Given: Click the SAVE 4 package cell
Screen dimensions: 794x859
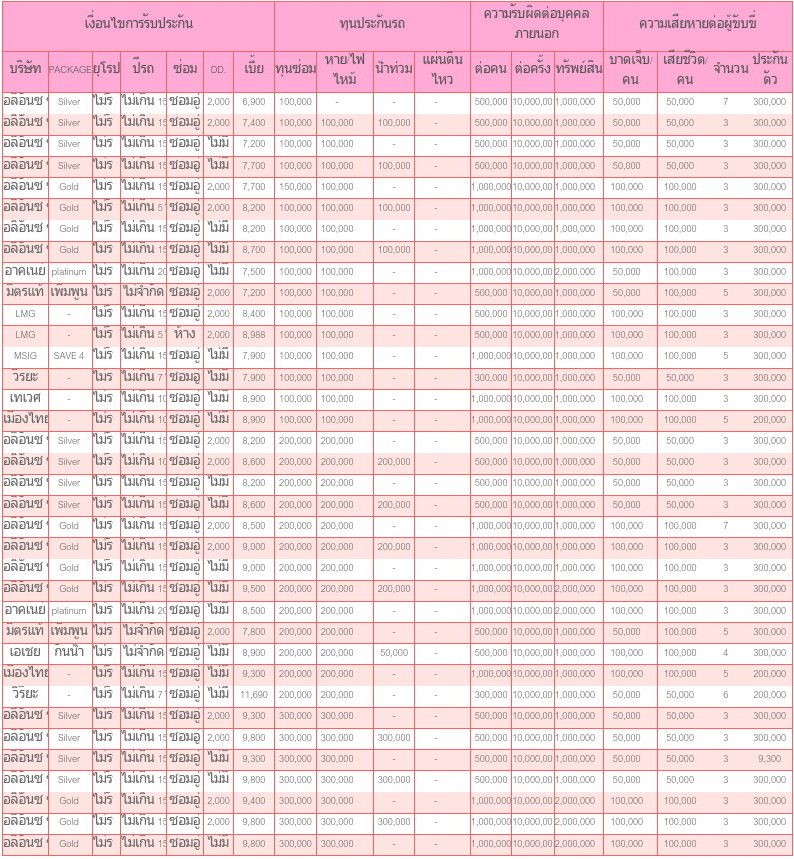Looking at the screenshot, I should (69, 356).
